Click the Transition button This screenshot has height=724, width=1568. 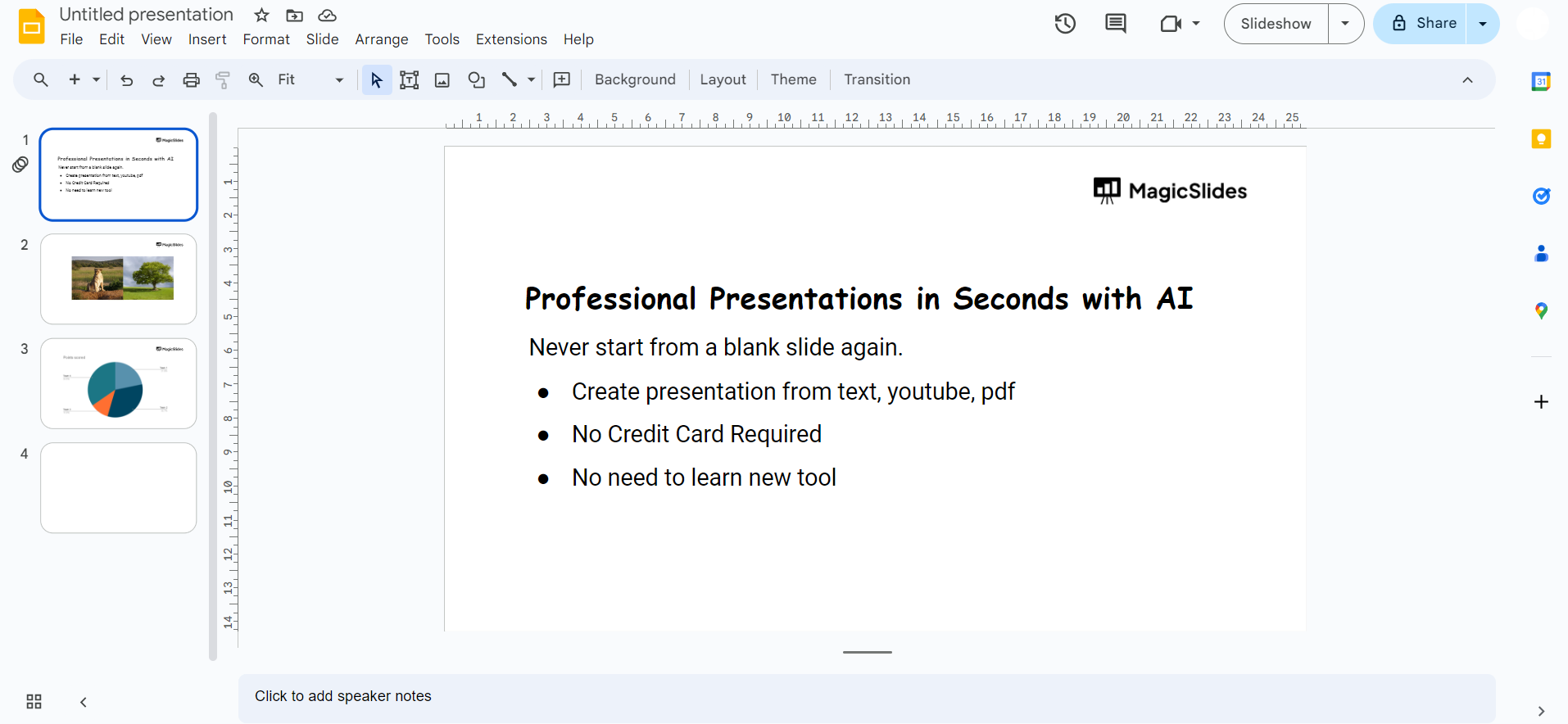[x=877, y=79]
